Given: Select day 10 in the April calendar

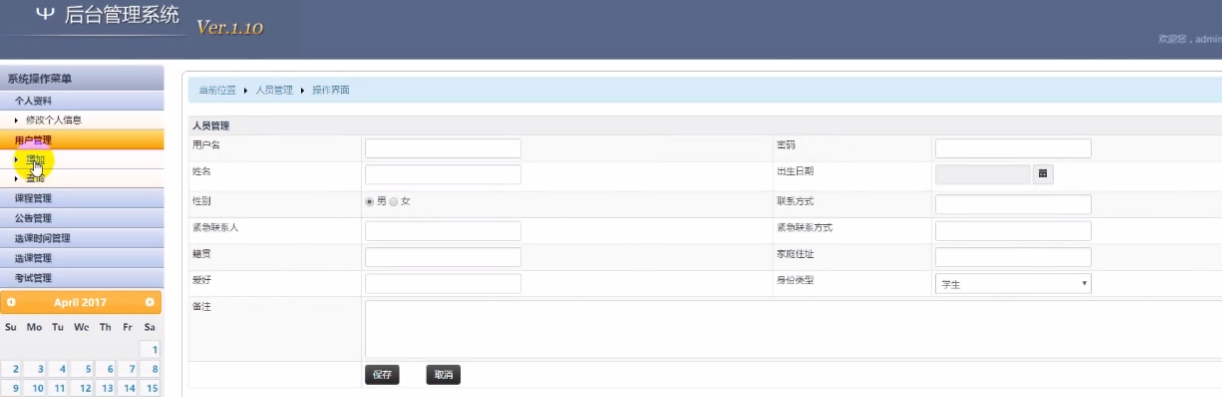Looking at the screenshot, I should [x=36, y=388].
